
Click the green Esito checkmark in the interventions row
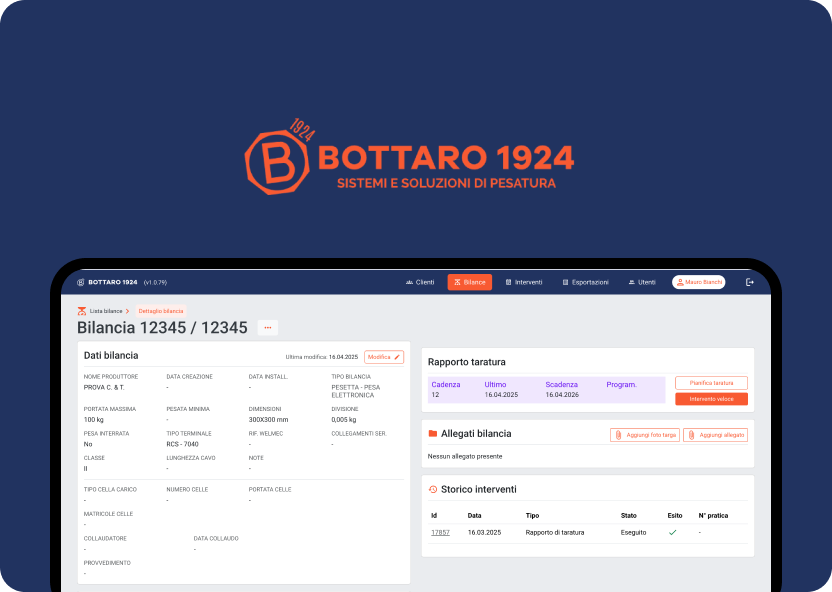[x=673, y=532]
